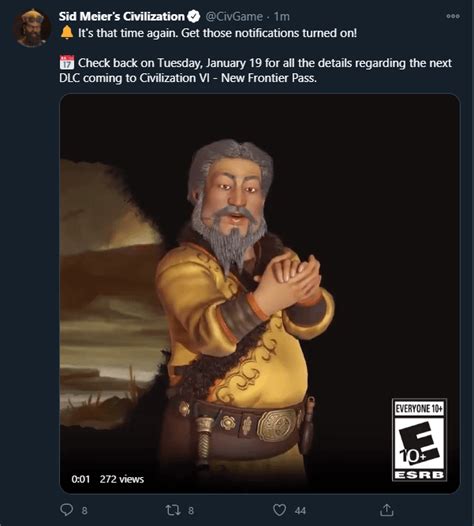Click the reply count showing 8
This screenshot has height=526, width=474.
coord(85,511)
